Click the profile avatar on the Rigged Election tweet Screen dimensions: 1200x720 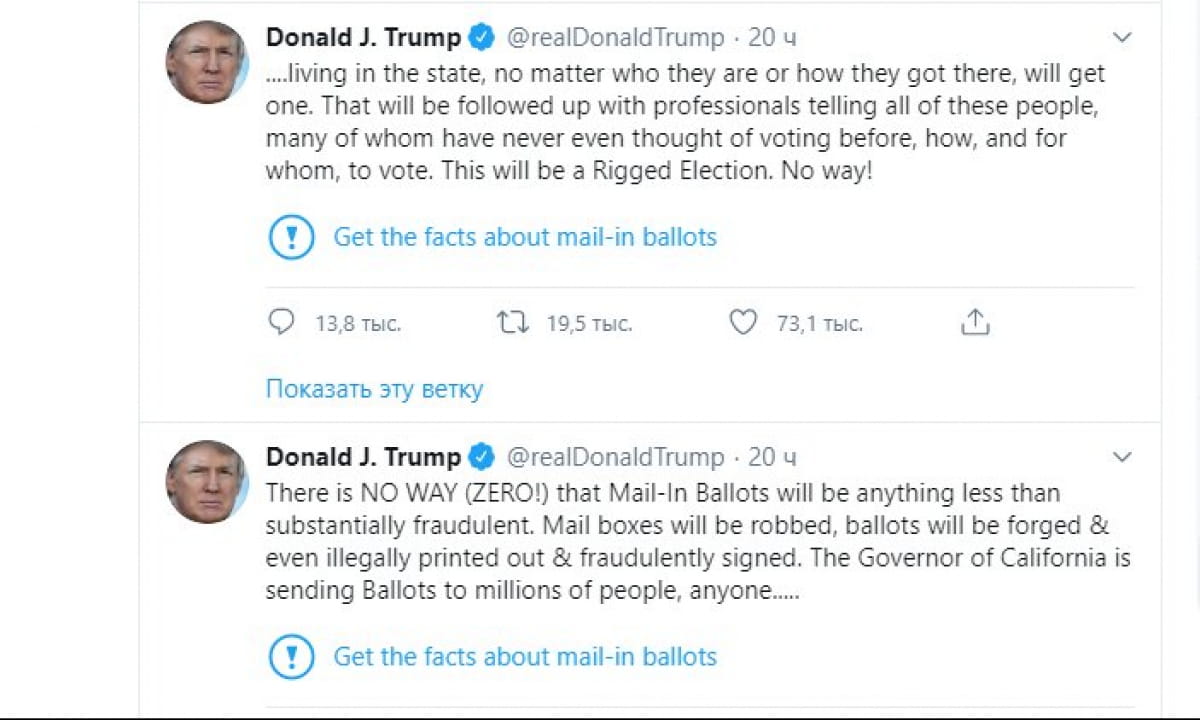(206, 62)
